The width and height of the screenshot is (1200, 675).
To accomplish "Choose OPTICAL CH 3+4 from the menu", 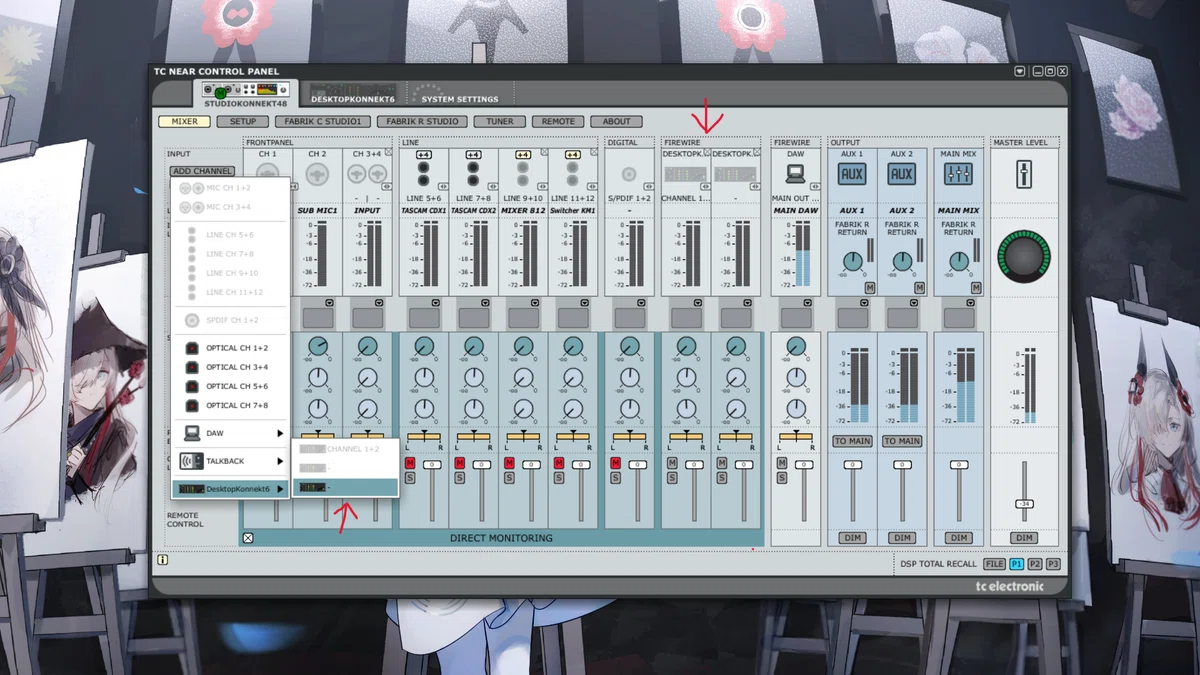I will pos(231,367).
